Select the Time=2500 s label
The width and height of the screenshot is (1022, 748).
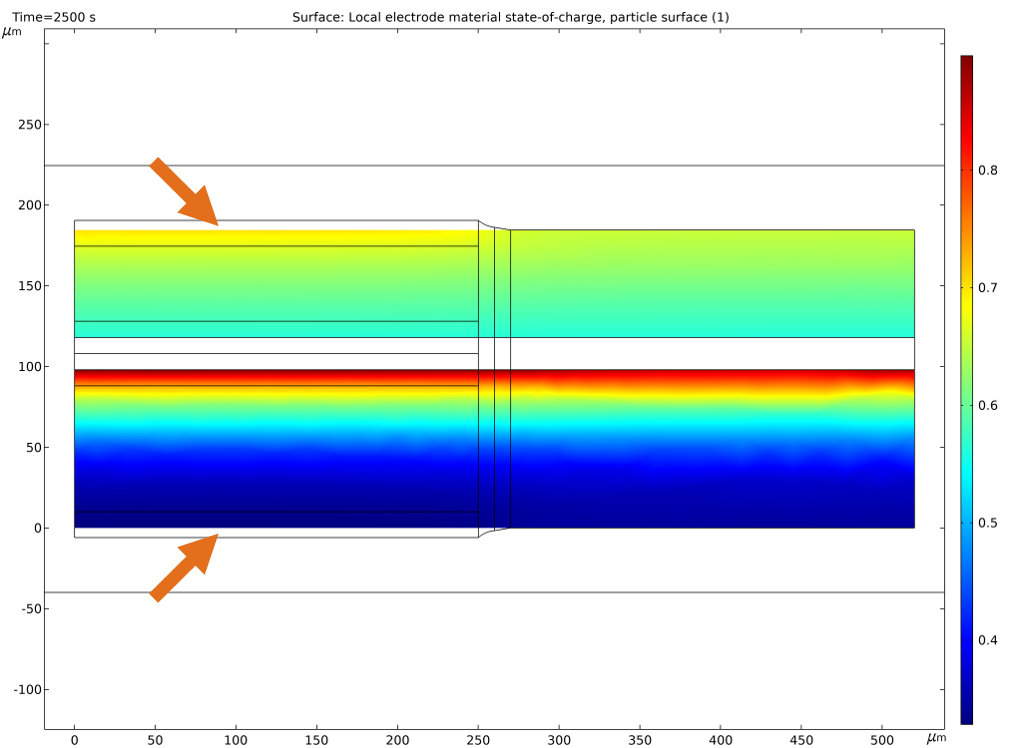pyautogui.click(x=54, y=18)
